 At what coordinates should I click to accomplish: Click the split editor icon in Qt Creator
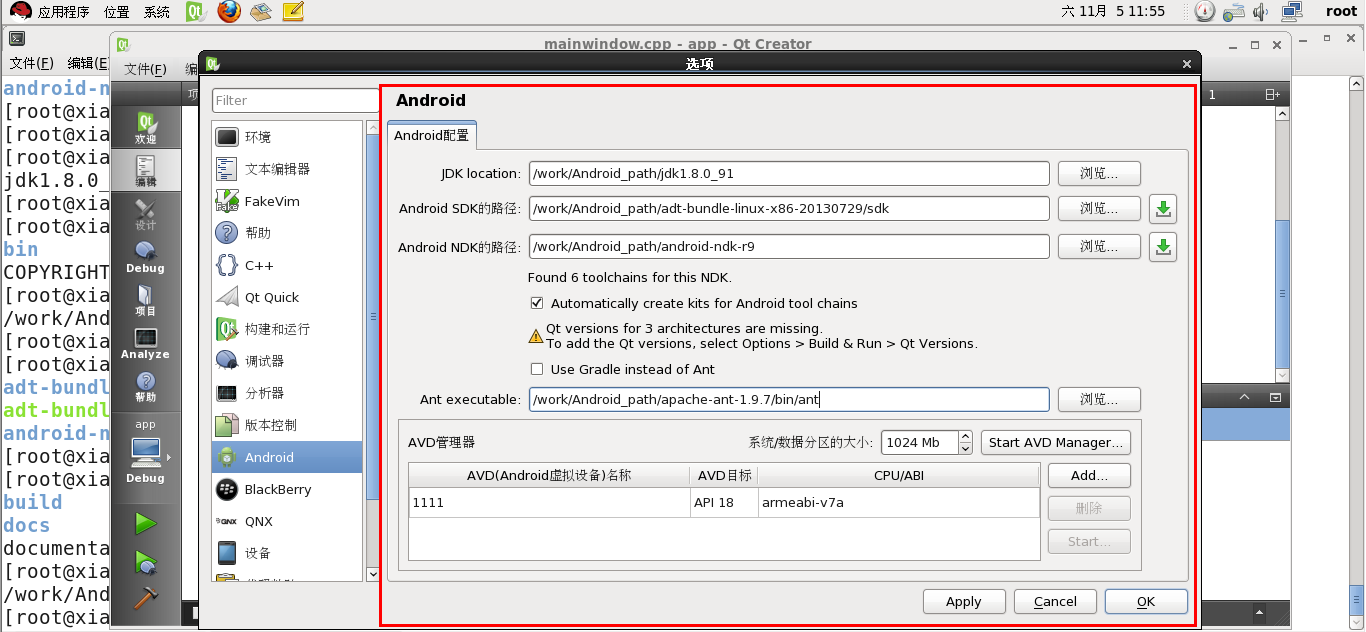(x=1272, y=94)
